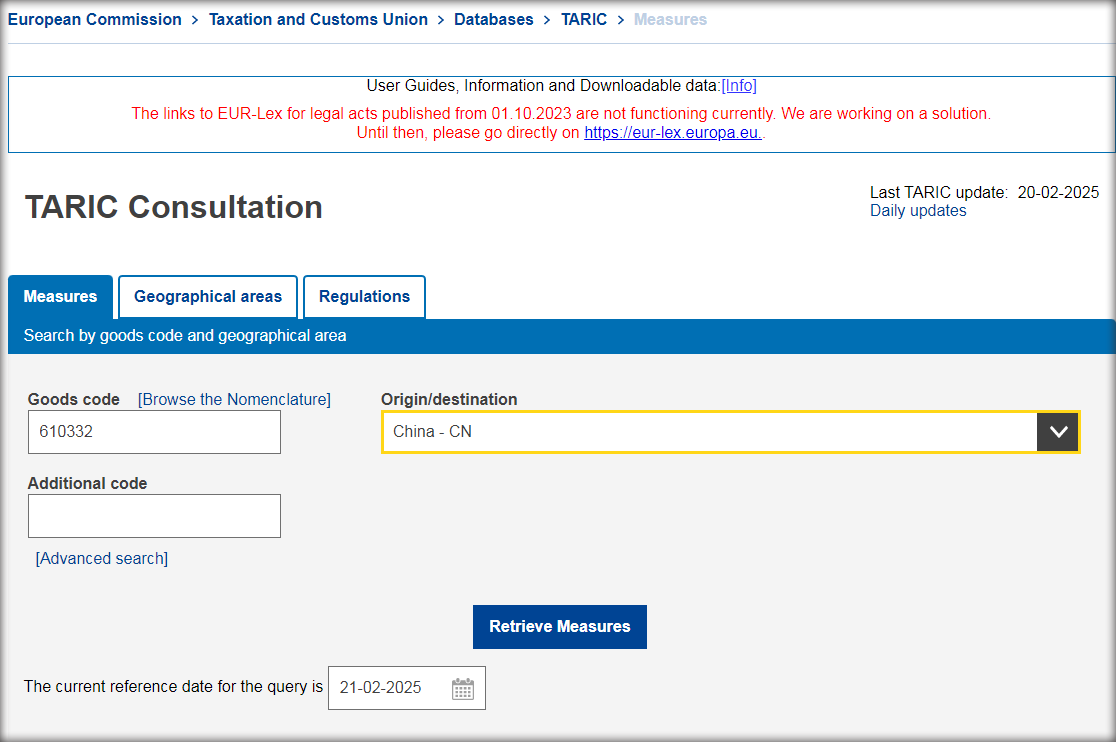Click the Last TARIC update date 20-02-2025
Image resolution: width=1116 pixels, height=742 pixels.
[x=1058, y=192]
